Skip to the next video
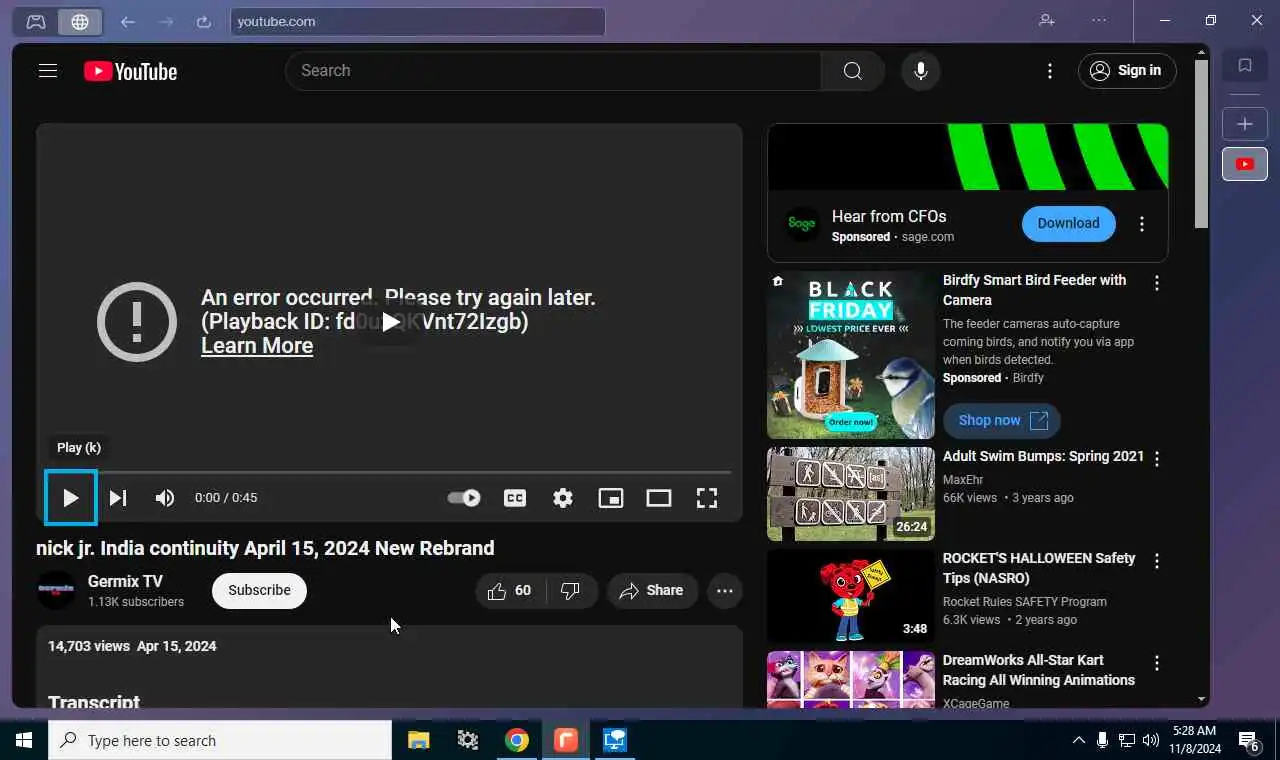The height and width of the screenshot is (760, 1280). coord(118,497)
